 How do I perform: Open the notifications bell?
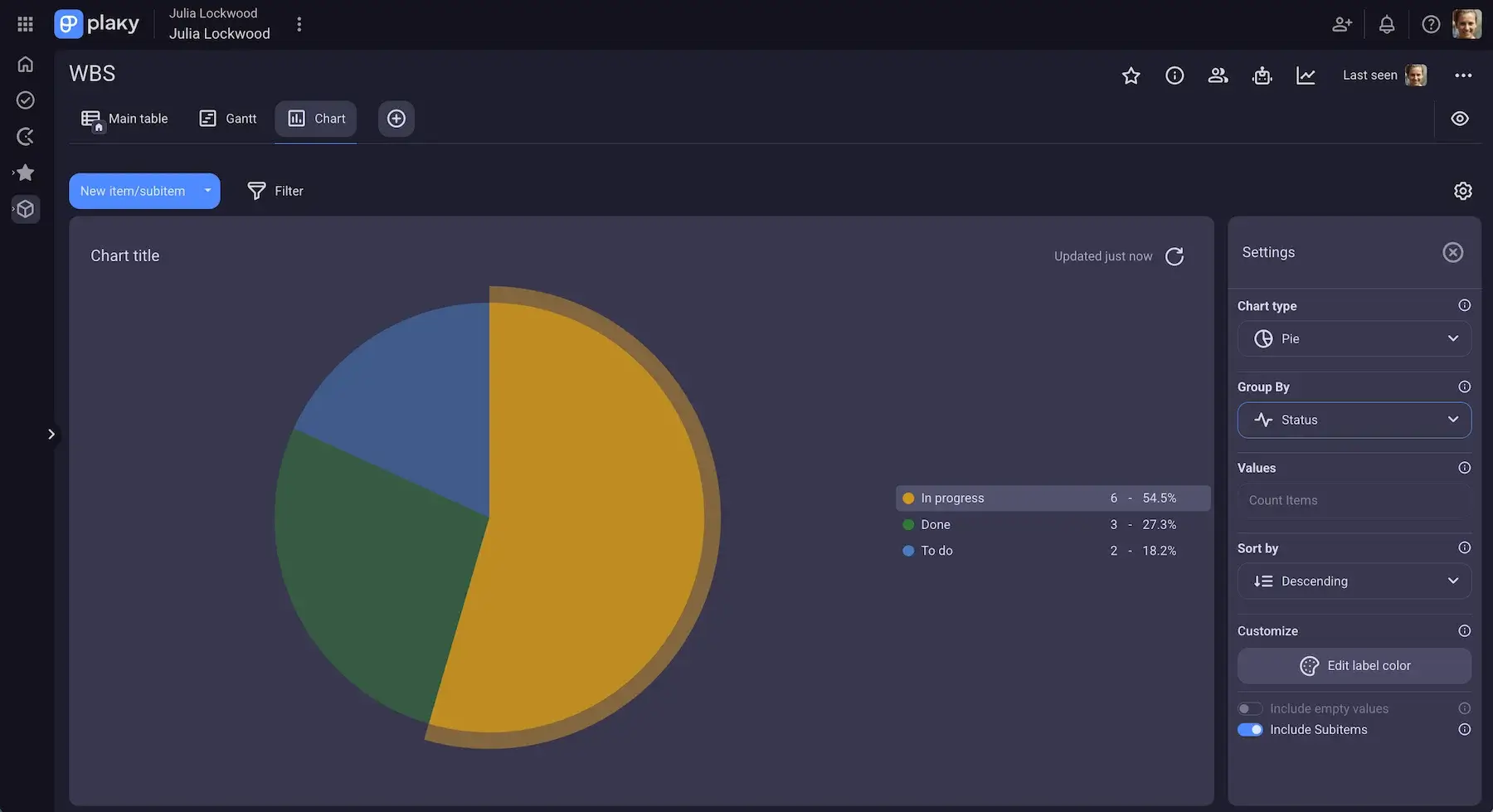tap(1386, 24)
